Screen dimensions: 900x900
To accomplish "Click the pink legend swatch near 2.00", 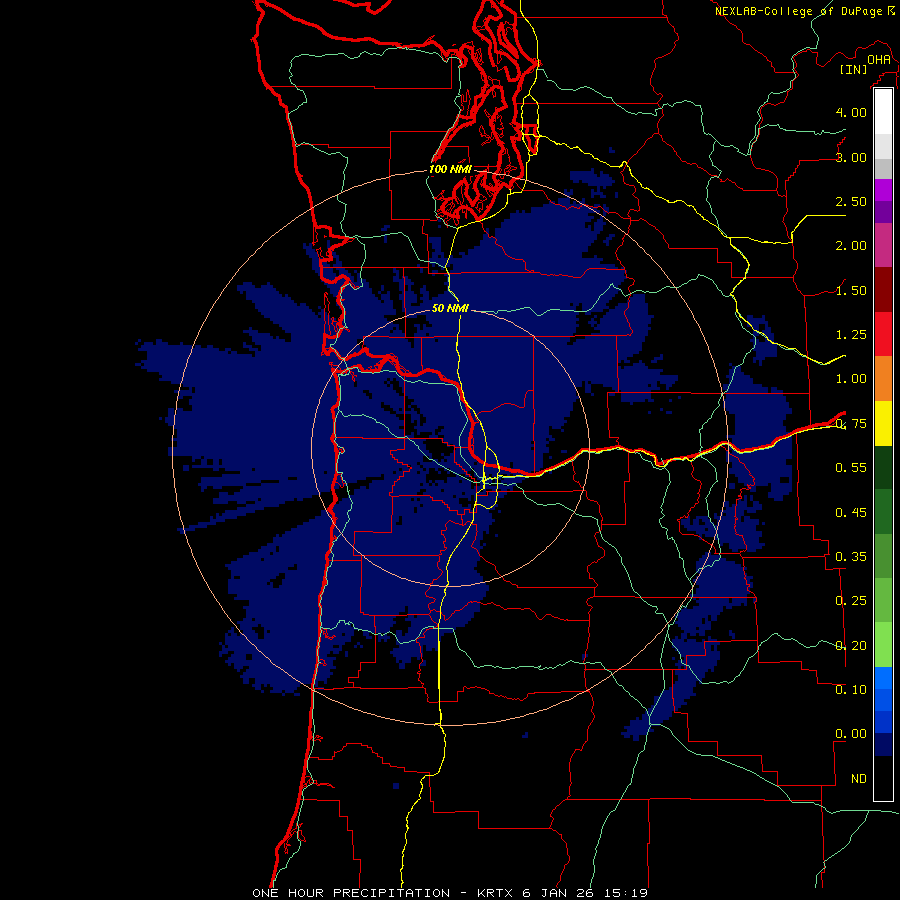I will (883, 246).
